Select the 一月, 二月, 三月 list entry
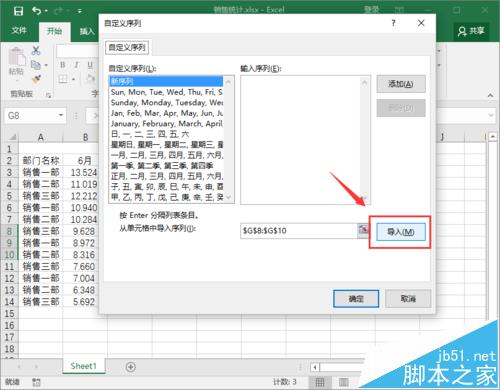500x390 pixels. 166,155
